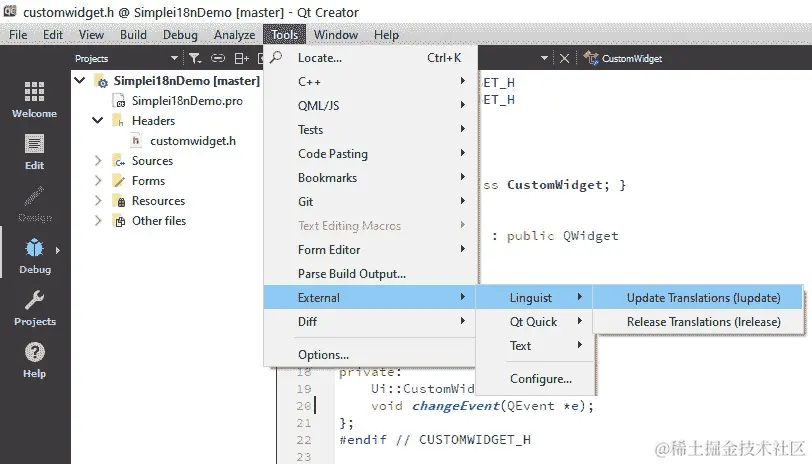812x464 pixels.
Task: Expand the Resources folder
Action: click(x=98, y=200)
